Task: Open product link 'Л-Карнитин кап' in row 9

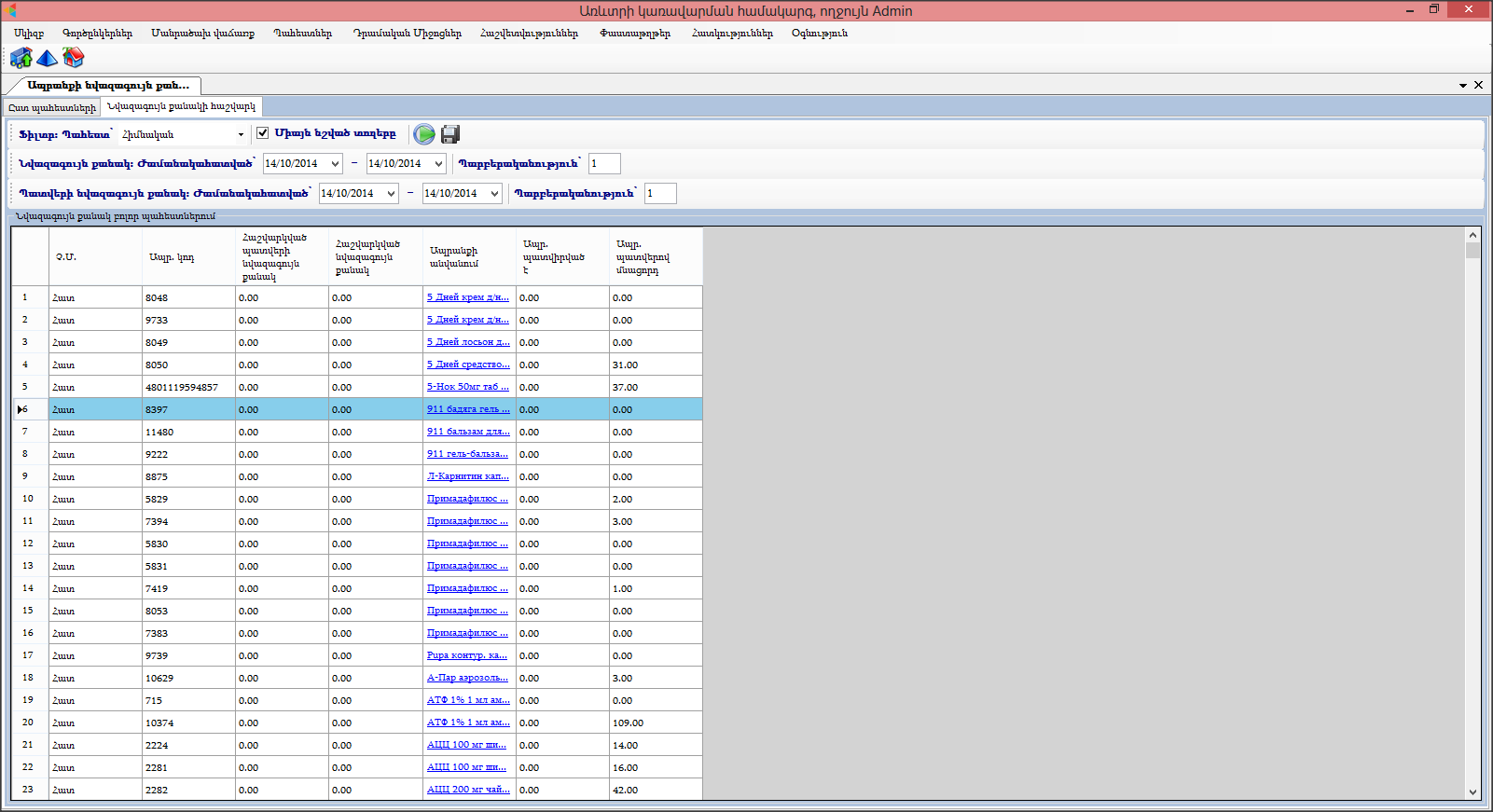Action: click(x=468, y=476)
